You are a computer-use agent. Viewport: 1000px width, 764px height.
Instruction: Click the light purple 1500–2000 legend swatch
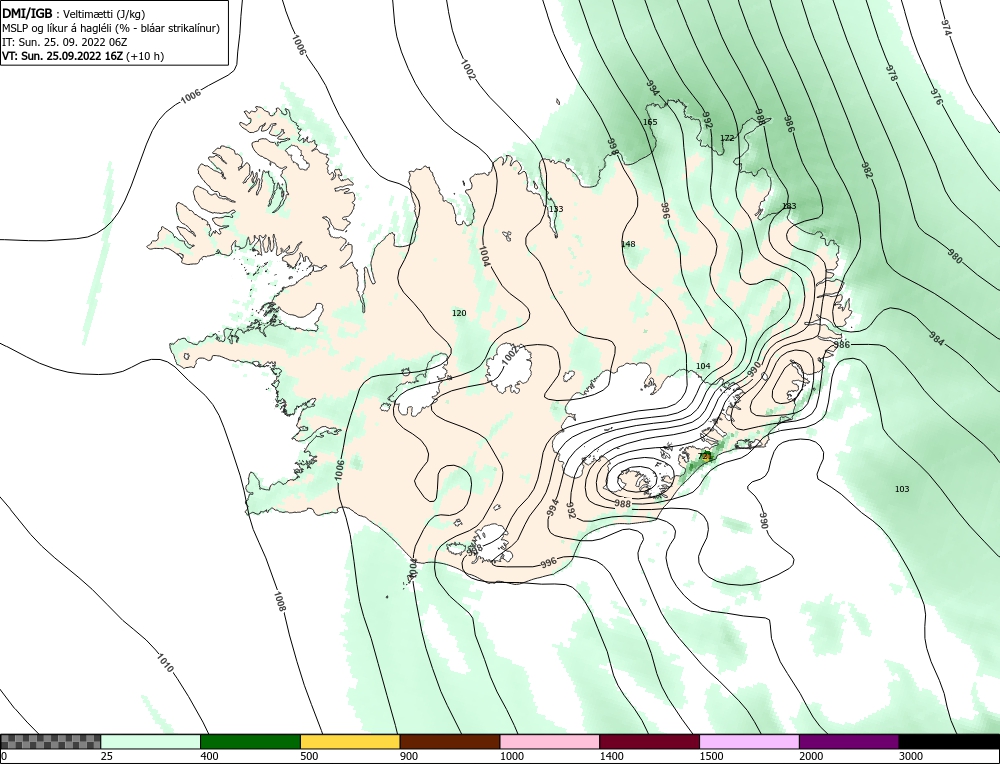click(x=749, y=742)
